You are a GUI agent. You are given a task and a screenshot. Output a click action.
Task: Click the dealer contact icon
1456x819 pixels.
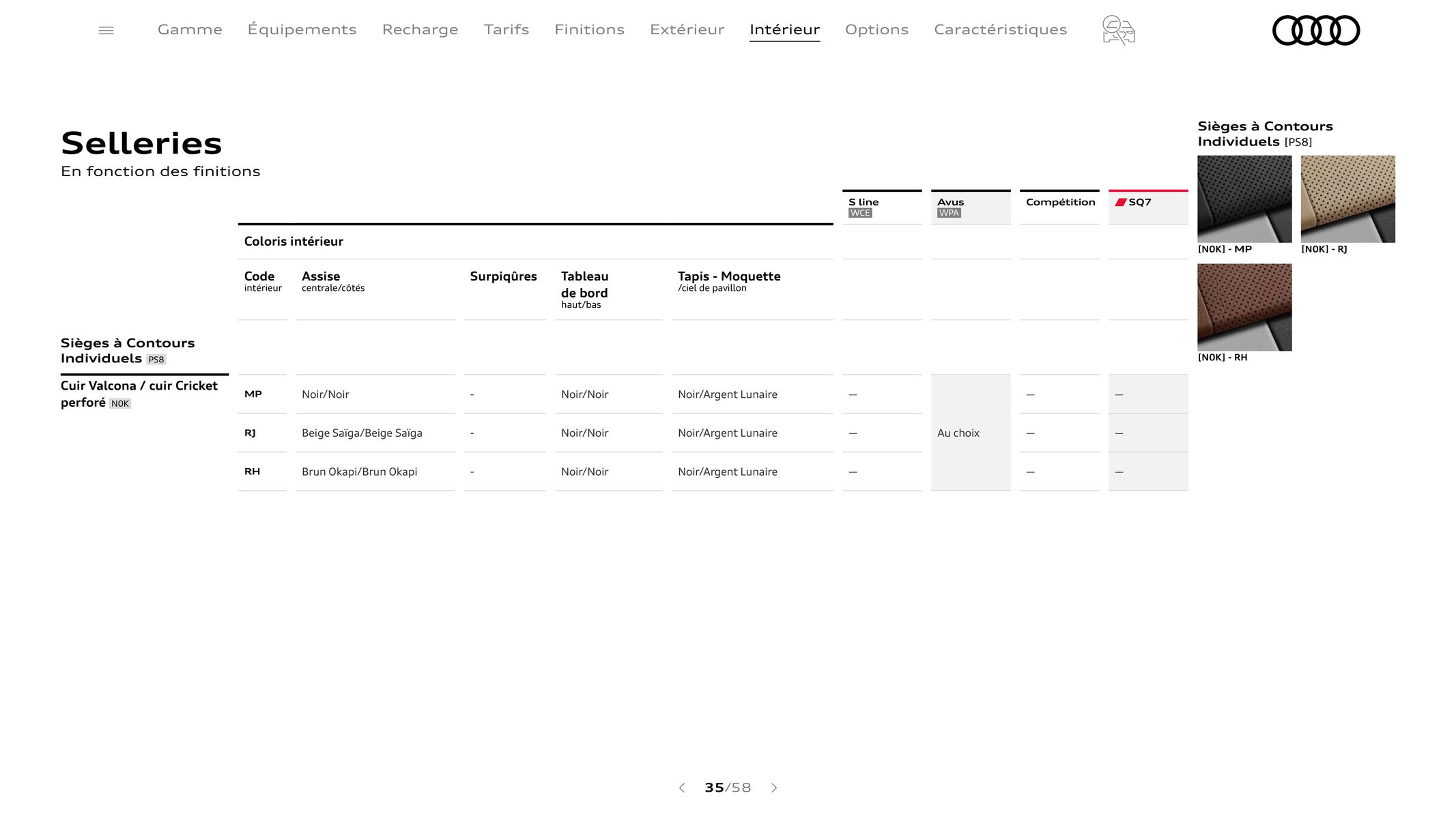pyautogui.click(x=1118, y=30)
